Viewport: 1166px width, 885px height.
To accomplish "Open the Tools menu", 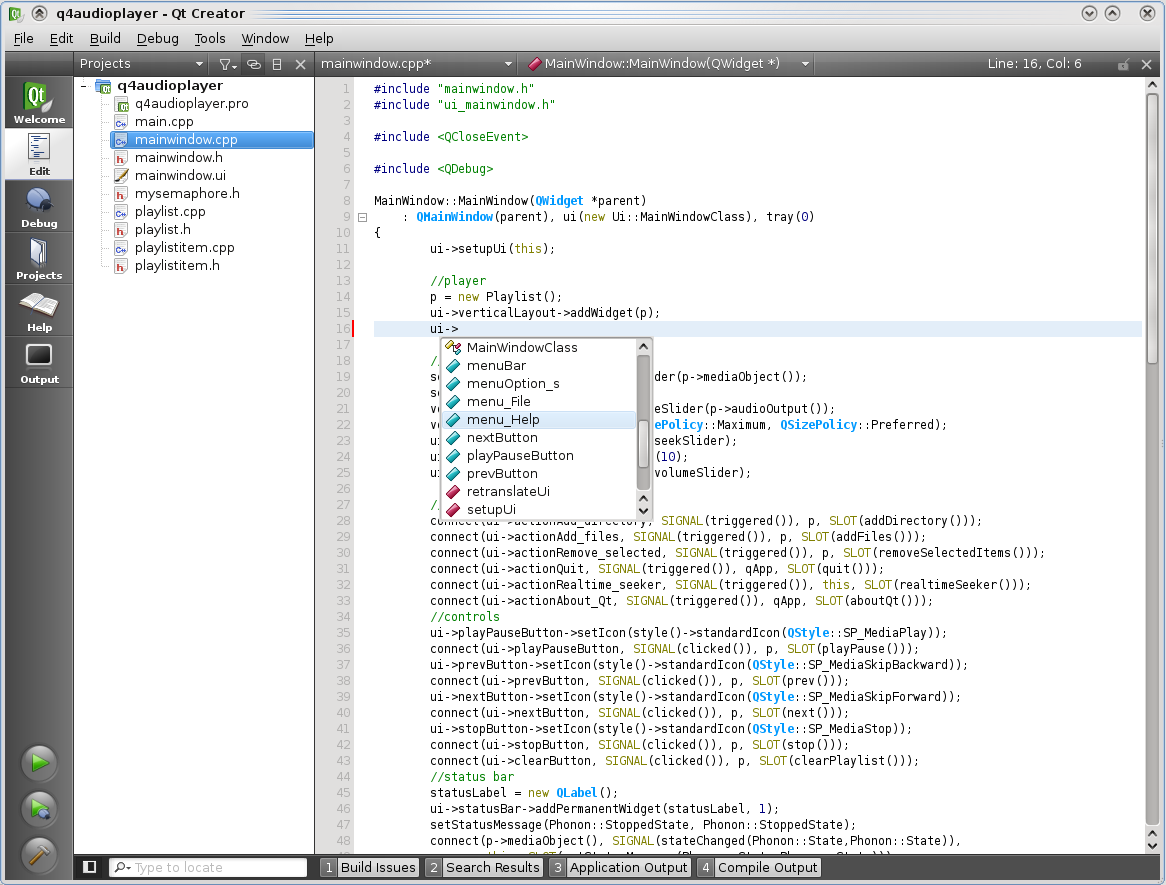I will (x=210, y=39).
